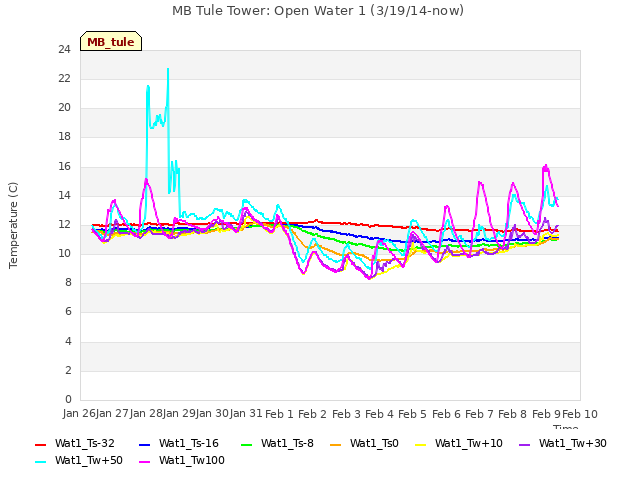This screenshot has width=640, height=480.
Task: Click the cyan peak near 22.7 degrees
Action: (x=168, y=69)
